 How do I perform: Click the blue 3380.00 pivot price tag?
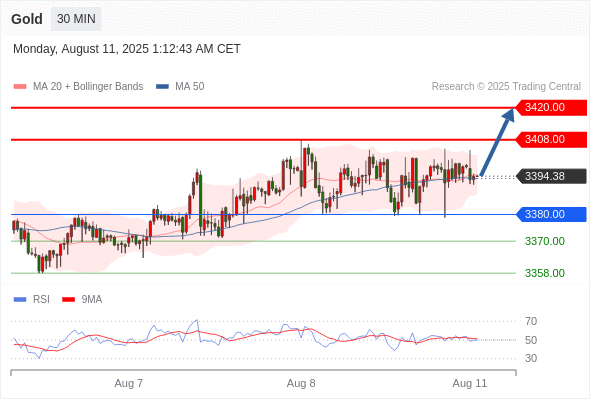pos(551,214)
